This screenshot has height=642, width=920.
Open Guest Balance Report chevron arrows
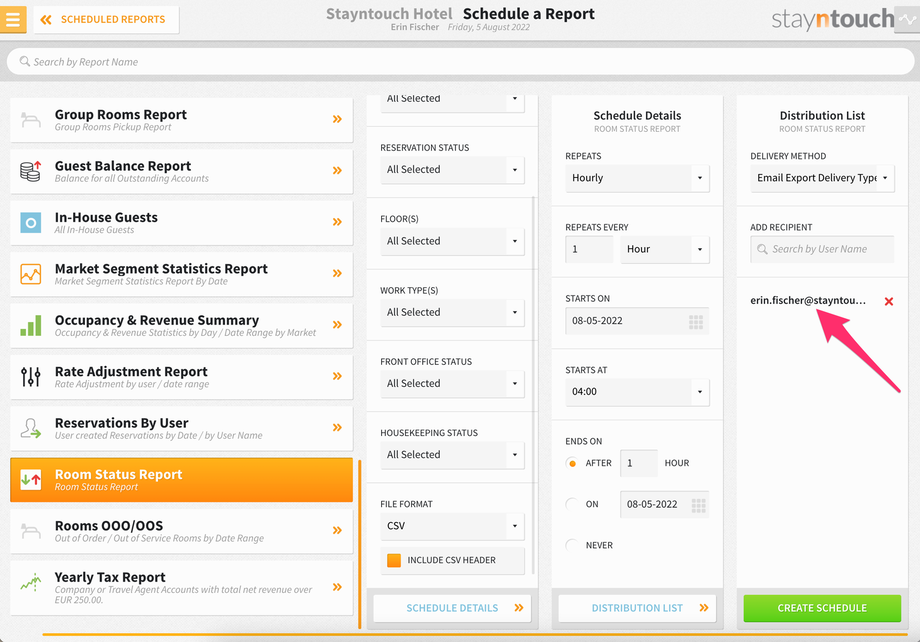(337, 171)
